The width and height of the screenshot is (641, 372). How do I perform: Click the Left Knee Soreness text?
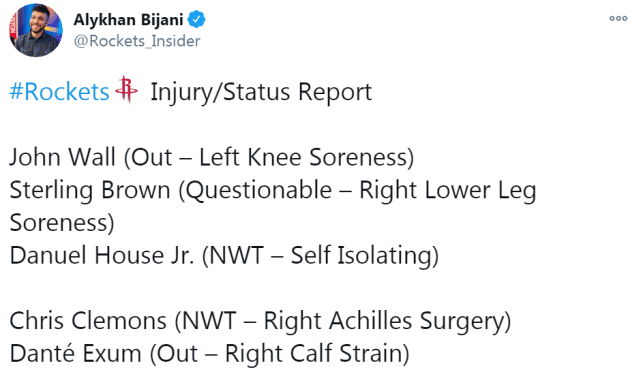tap(304, 157)
